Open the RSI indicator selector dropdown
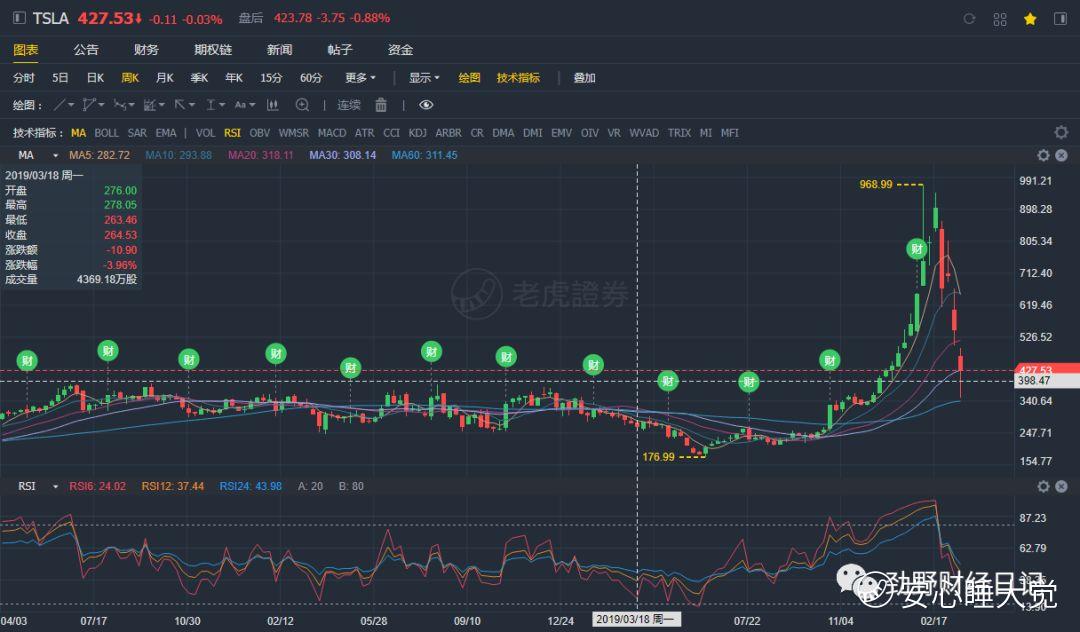The width and height of the screenshot is (1080, 632). 56,487
